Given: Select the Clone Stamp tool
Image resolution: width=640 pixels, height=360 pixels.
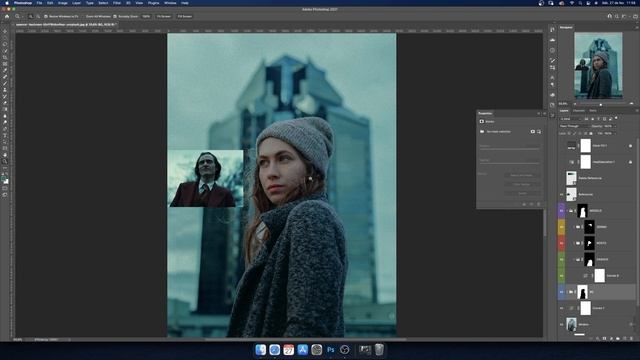Looking at the screenshot, I should pyautogui.click(x=5, y=90).
